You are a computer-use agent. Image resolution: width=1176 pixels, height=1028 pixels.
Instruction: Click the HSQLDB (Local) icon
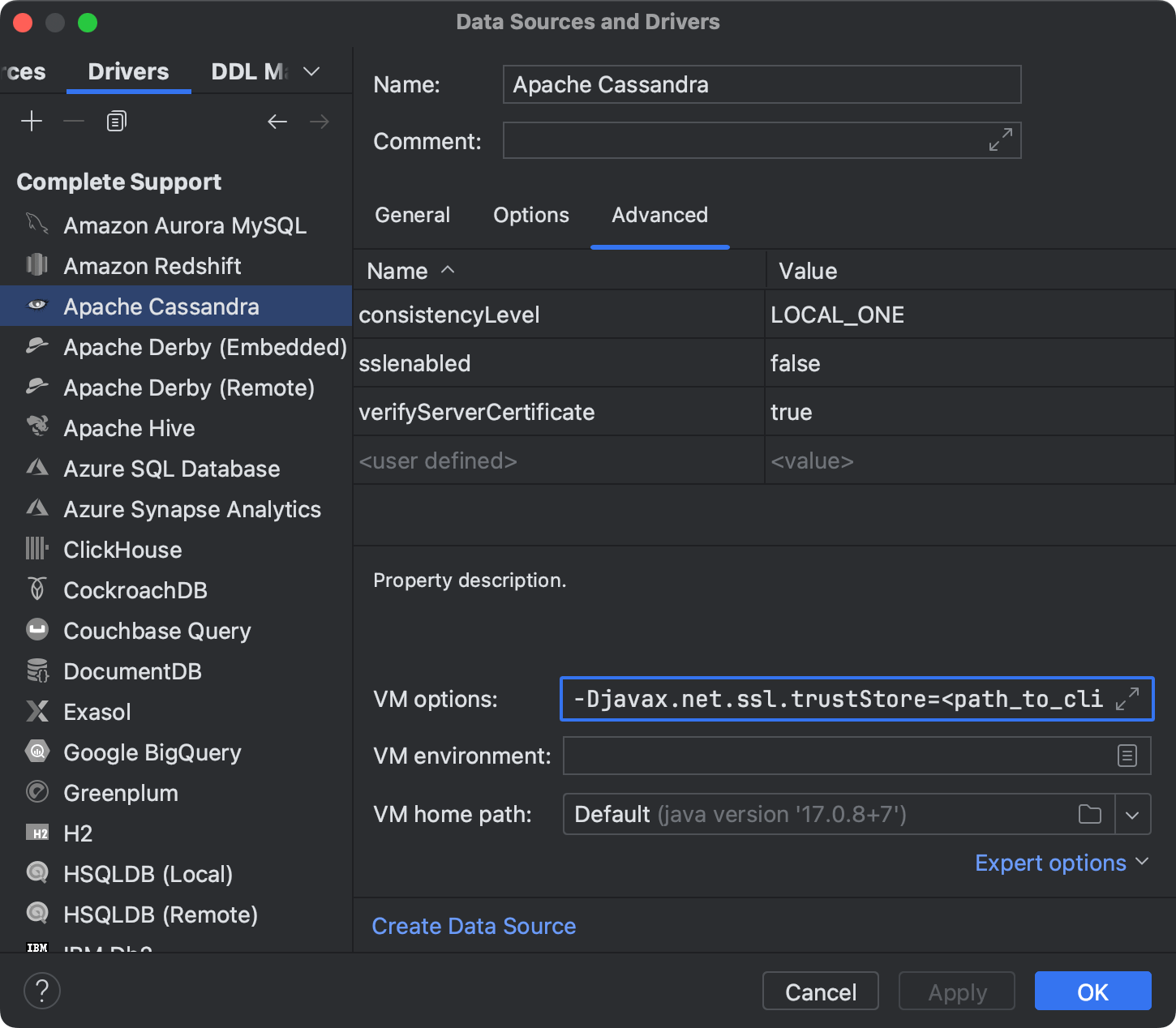pos(37,872)
